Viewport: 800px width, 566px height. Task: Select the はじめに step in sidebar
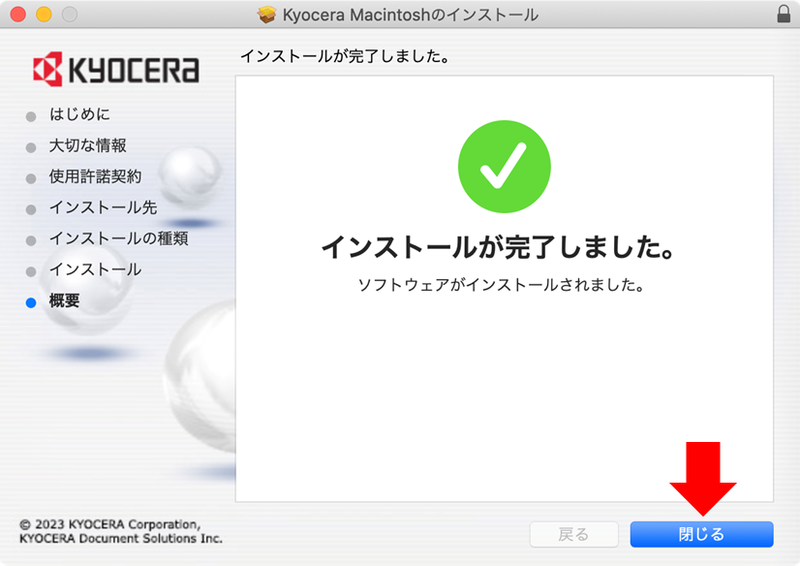pyautogui.click(x=80, y=114)
